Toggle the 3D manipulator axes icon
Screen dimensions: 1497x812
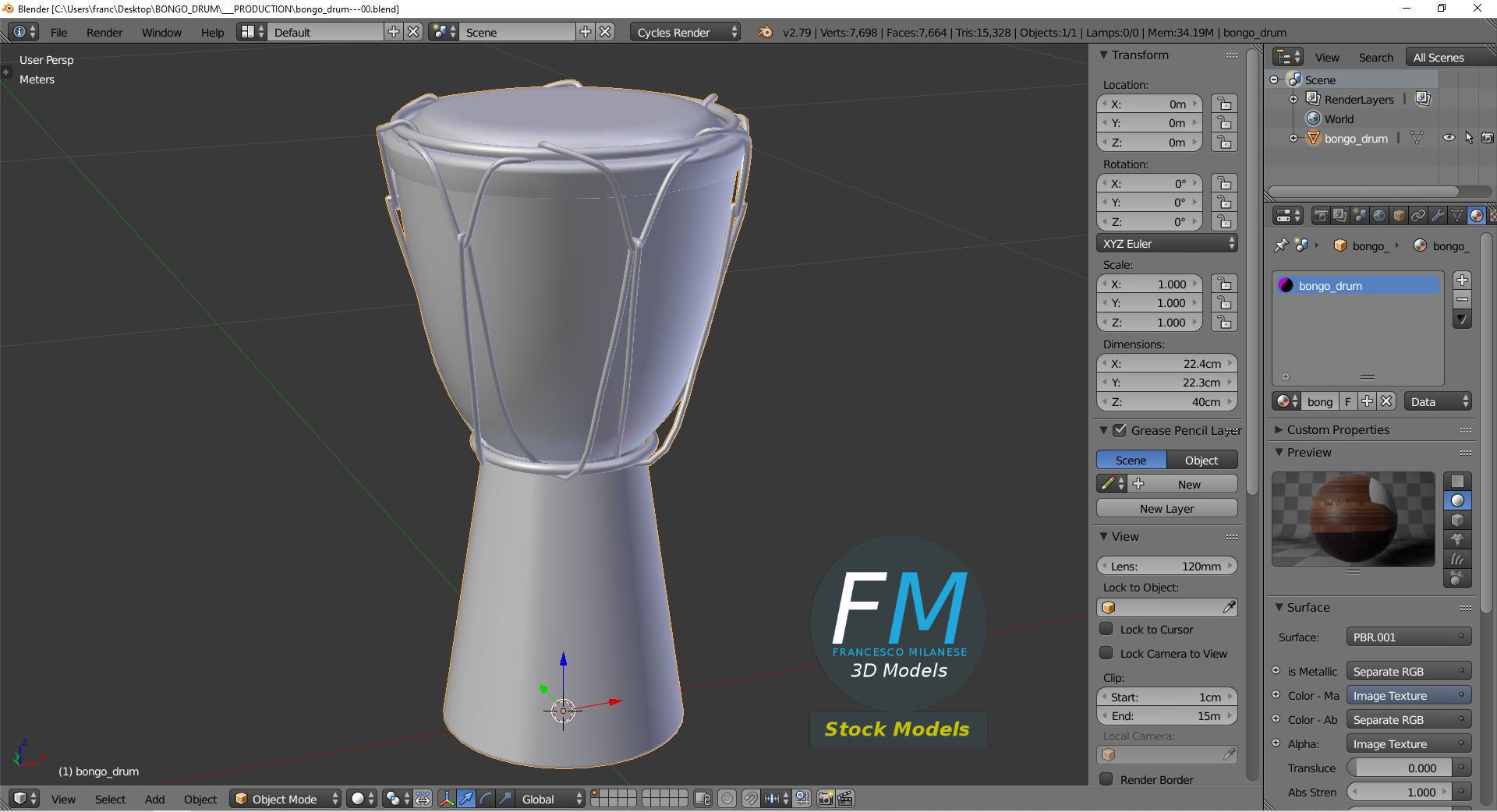point(447,799)
